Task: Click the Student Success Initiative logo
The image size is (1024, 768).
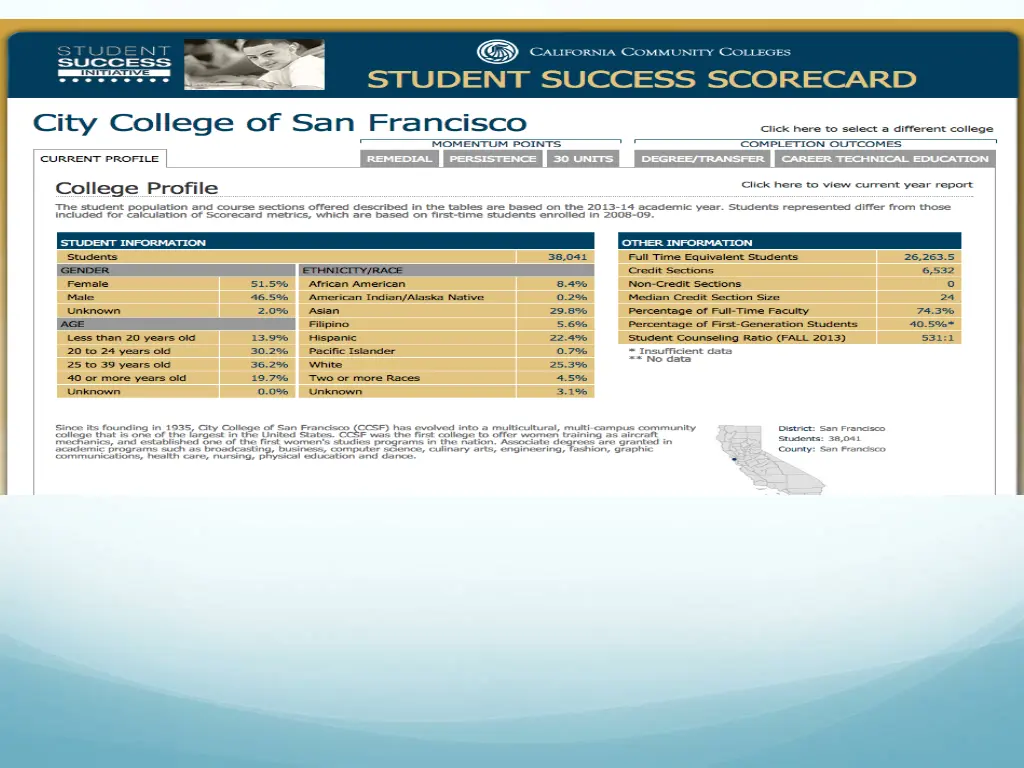Action: coord(114,64)
